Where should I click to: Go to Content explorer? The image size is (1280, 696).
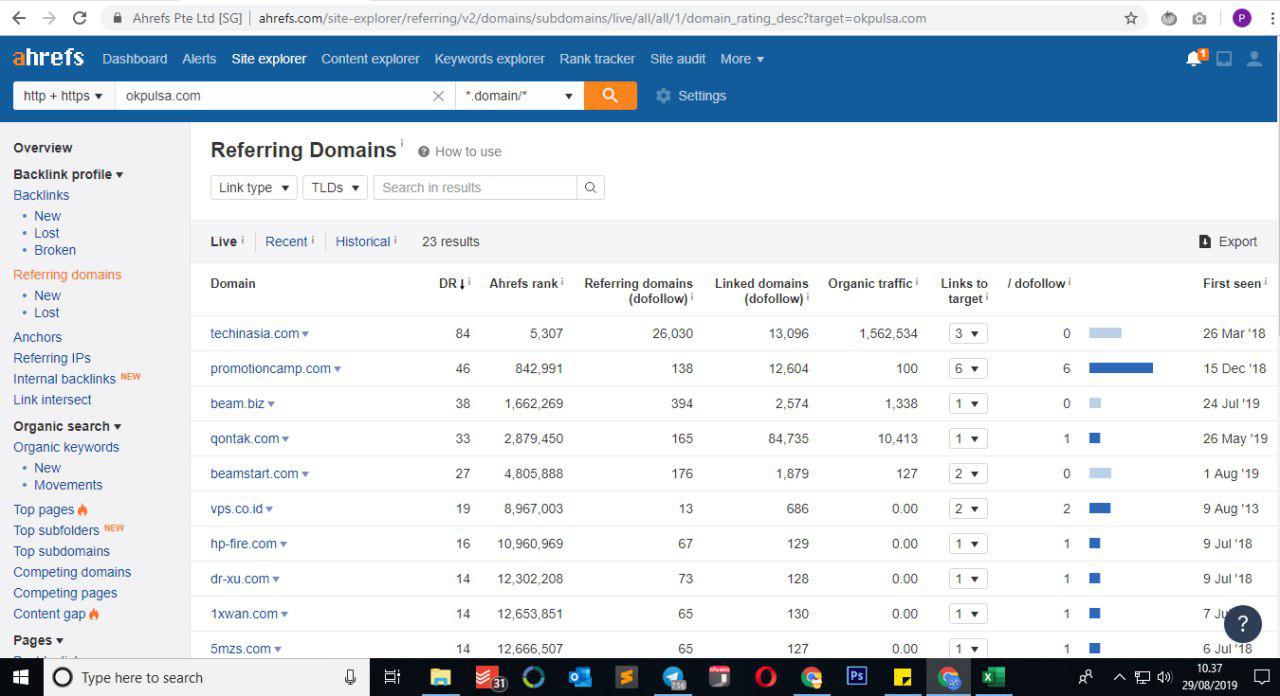(370, 59)
